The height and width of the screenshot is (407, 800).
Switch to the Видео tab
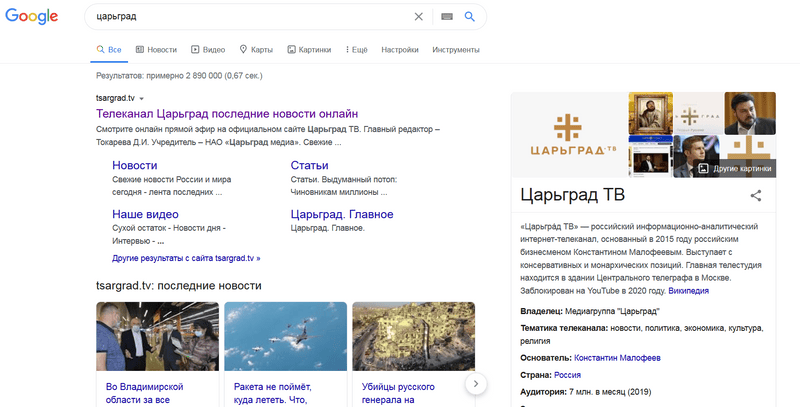tap(208, 49)
